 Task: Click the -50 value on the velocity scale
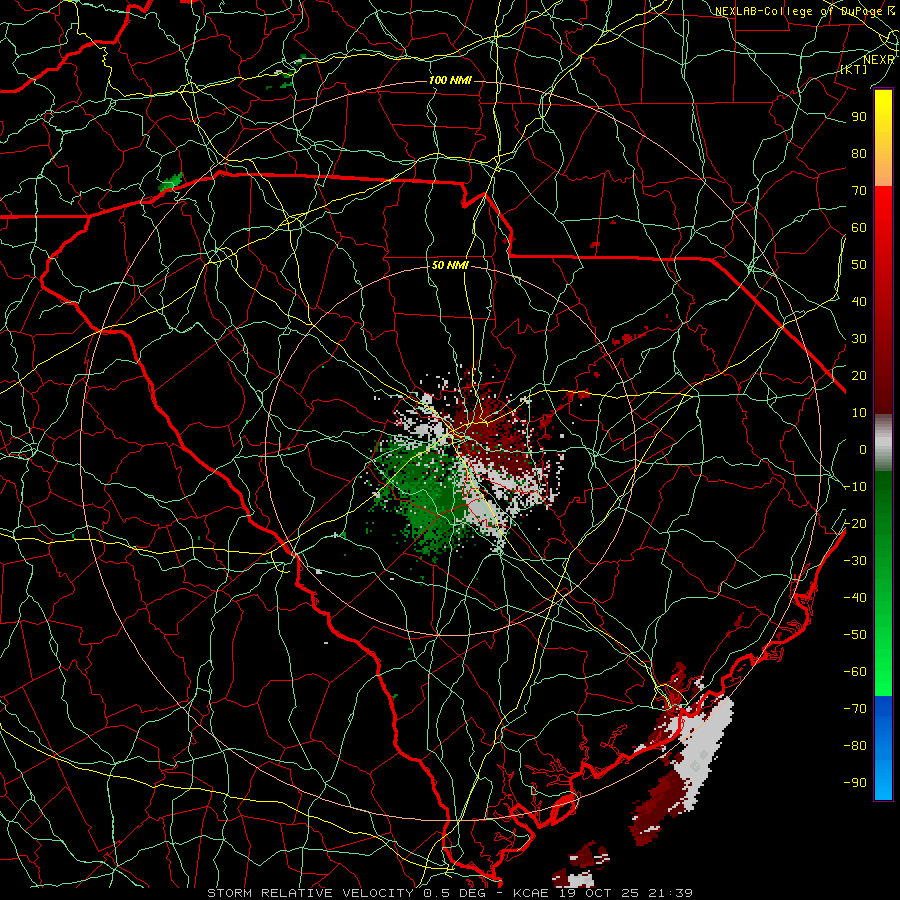[x=855, y=635]
